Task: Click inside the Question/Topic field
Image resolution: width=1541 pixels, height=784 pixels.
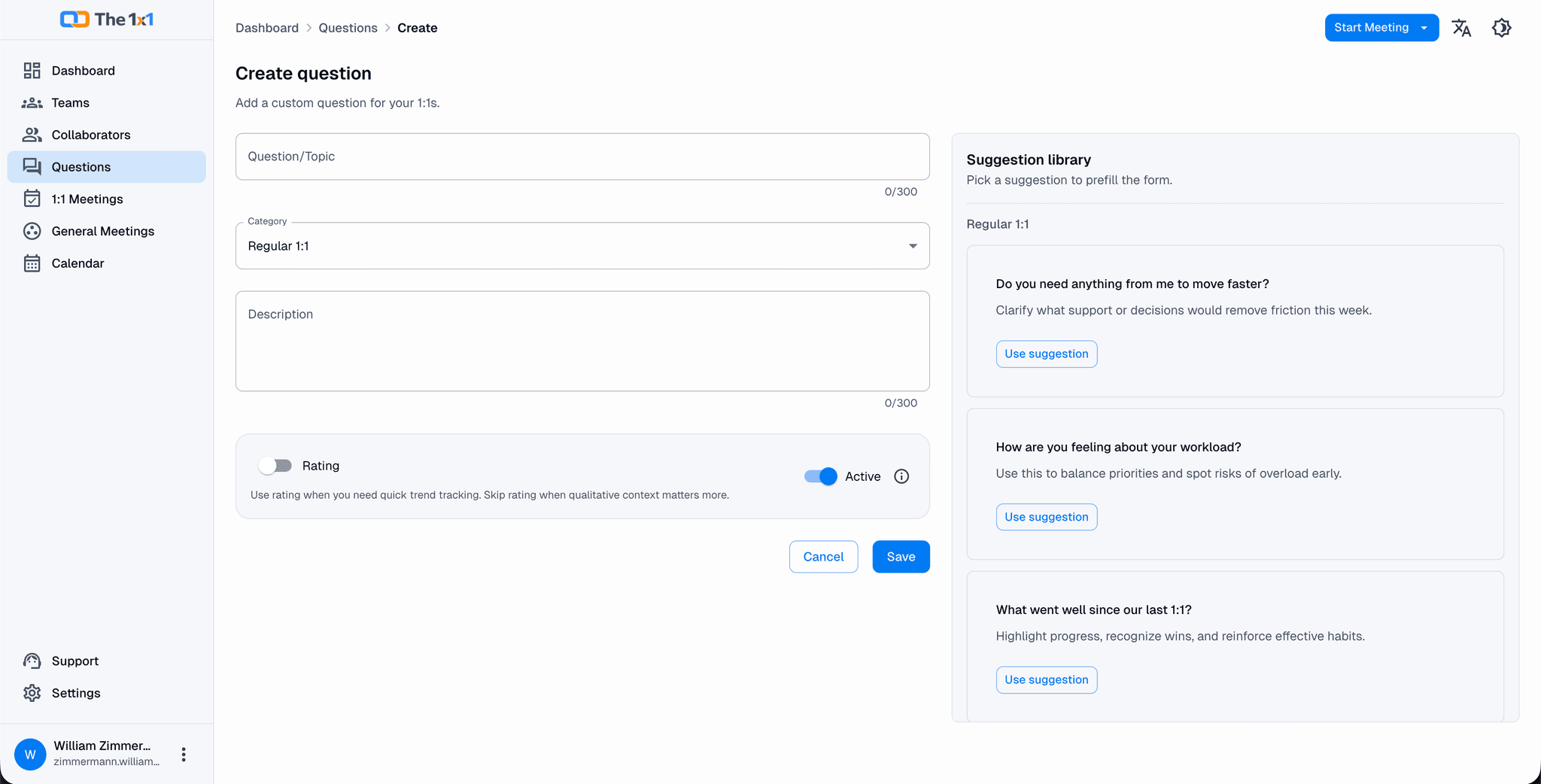Action: click(x=582, y=156)
